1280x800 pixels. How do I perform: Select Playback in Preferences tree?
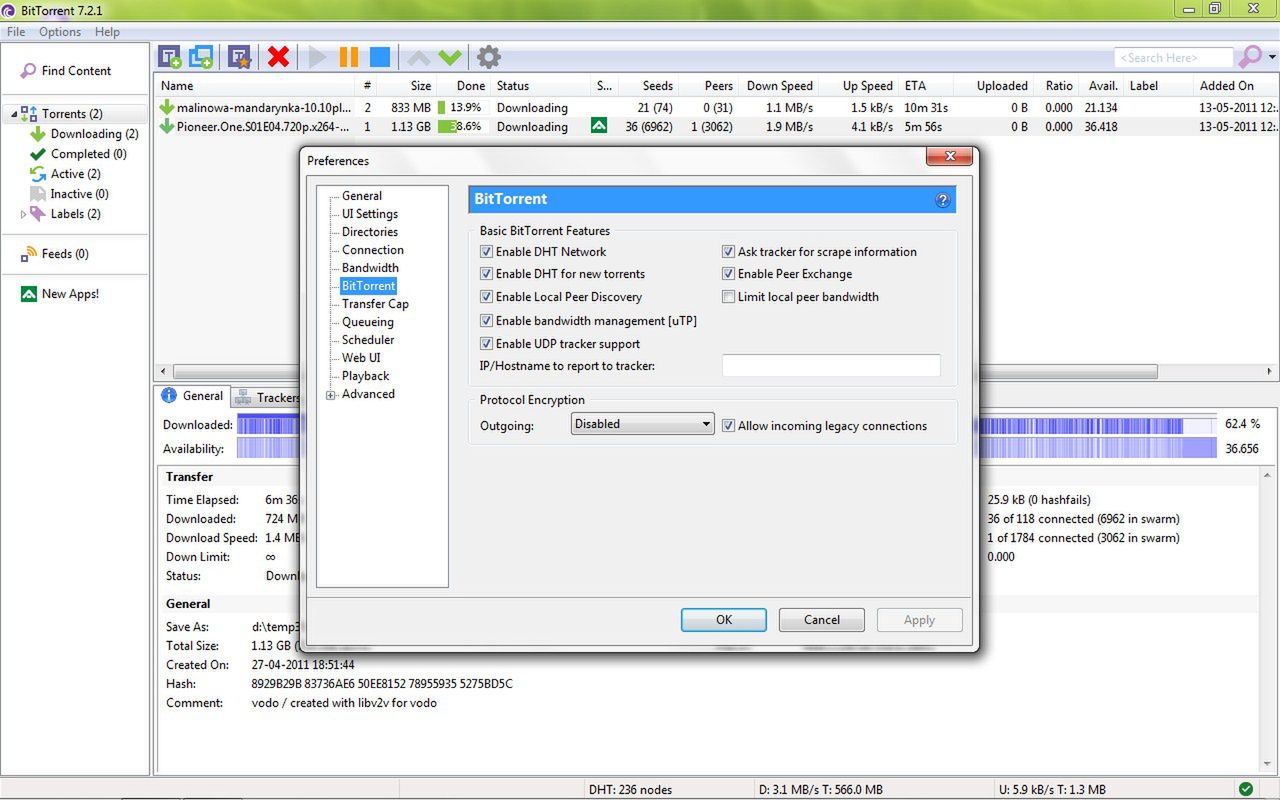pyautogui.click(x=366, y=376)
